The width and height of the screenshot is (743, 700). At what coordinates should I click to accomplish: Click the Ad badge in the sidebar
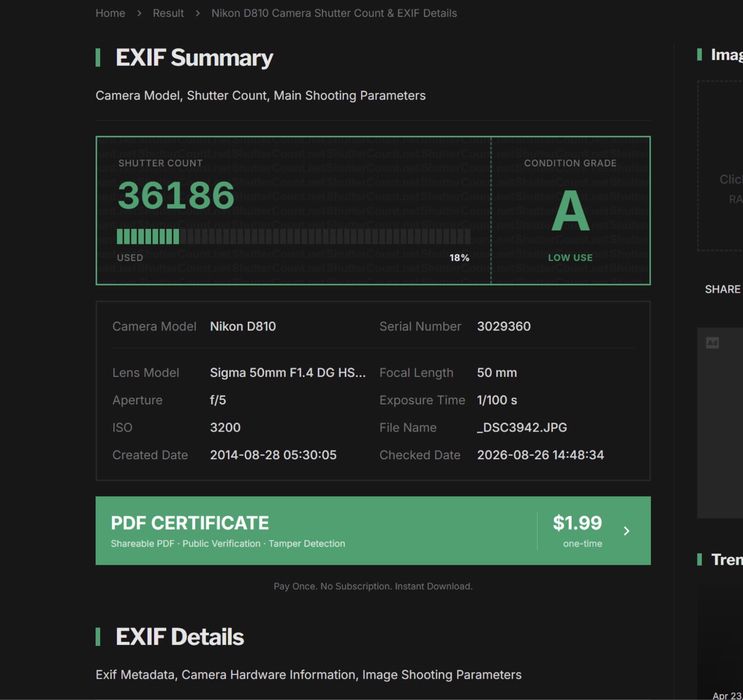pos(712,343)
